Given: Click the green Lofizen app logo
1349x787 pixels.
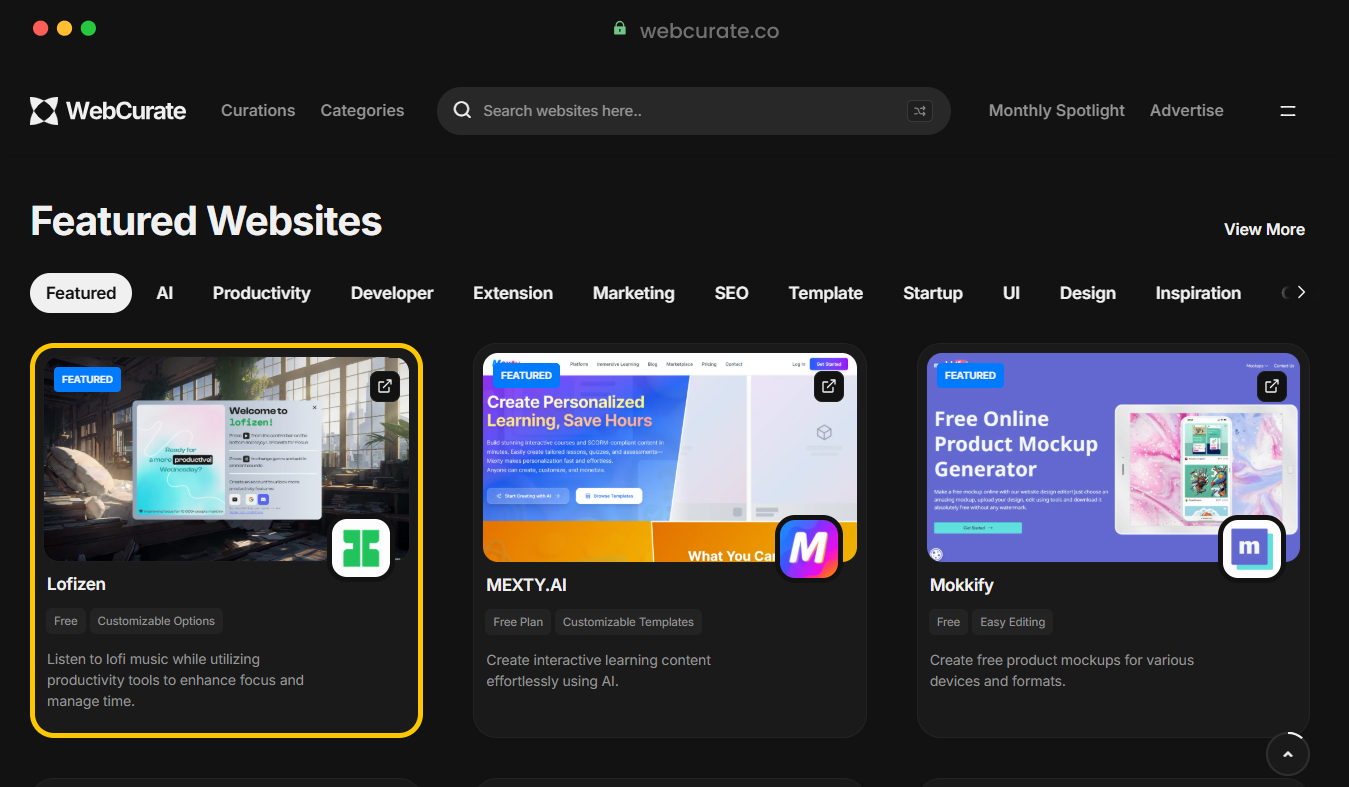Looking at the screenshot, I should (x=361, y=548).
